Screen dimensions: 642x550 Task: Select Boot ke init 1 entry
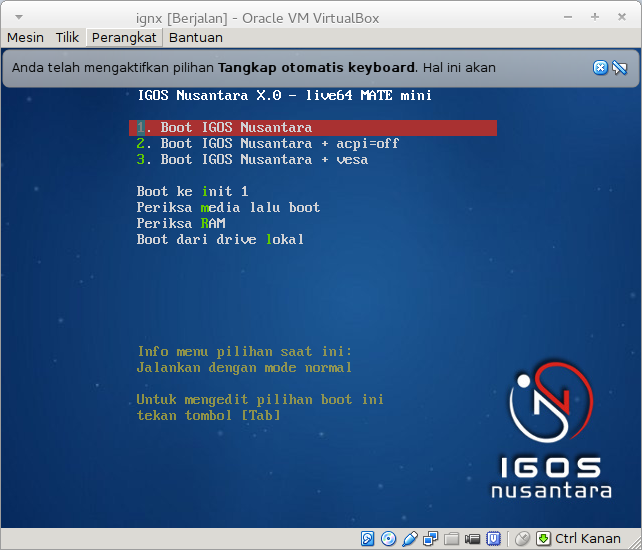point(192,192)
